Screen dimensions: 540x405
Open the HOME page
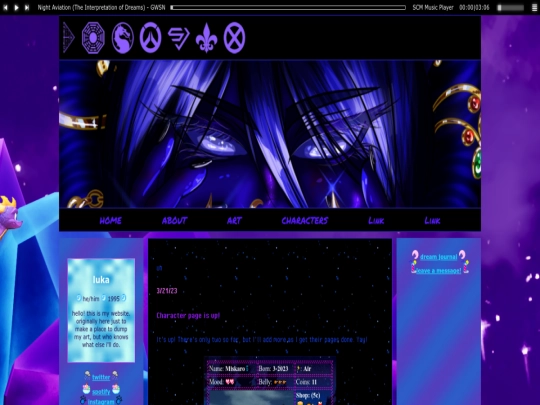[111, 220]
